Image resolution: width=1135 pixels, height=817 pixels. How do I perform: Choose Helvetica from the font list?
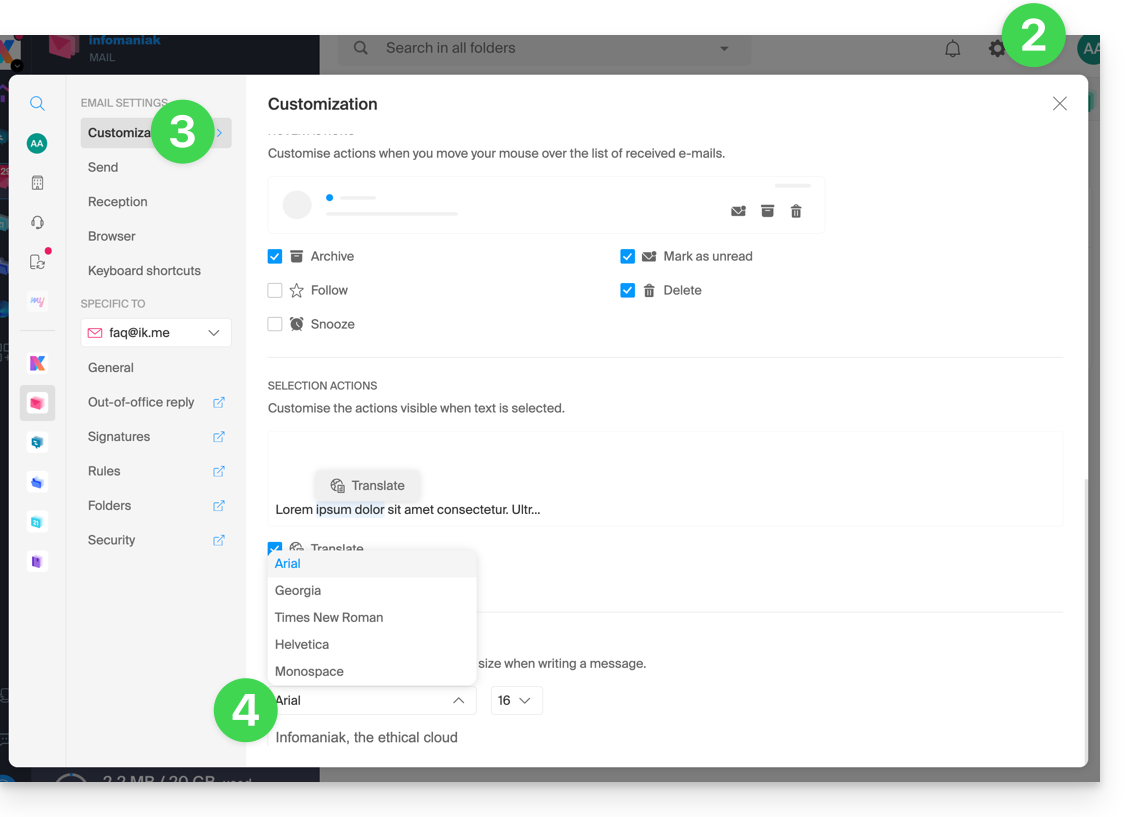(372, 644)
